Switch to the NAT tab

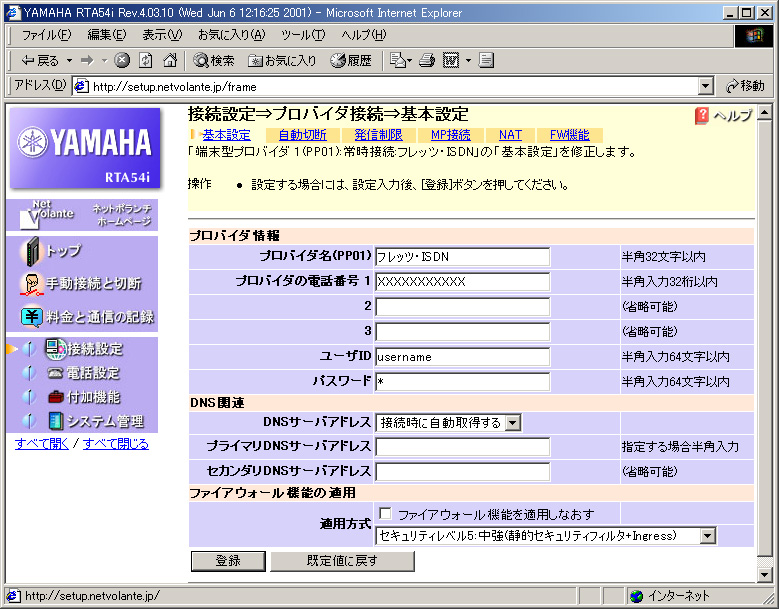coord(510,135)
